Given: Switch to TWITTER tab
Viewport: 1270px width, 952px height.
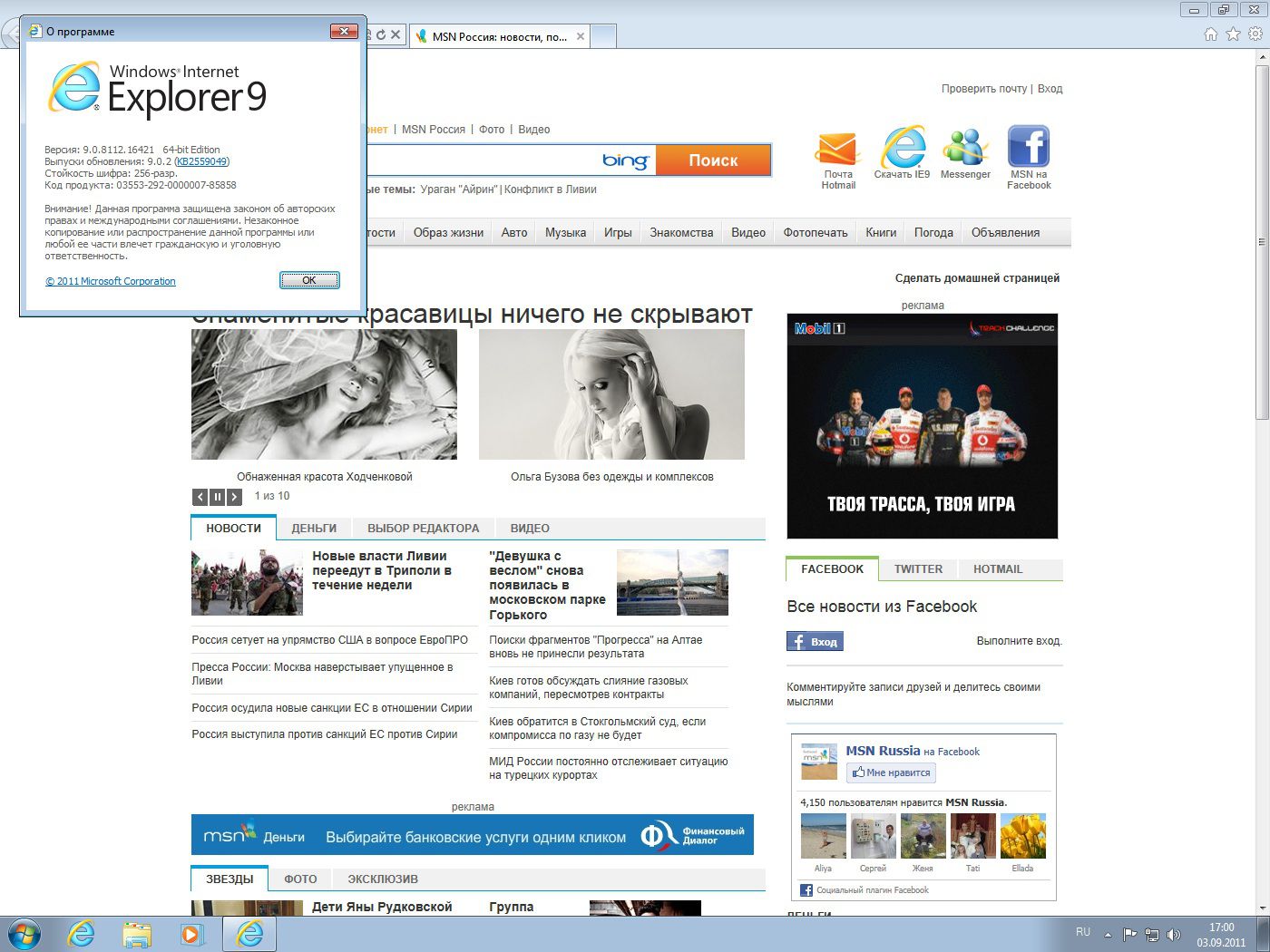Looking at the screenshot, I should tap(918, 569).
